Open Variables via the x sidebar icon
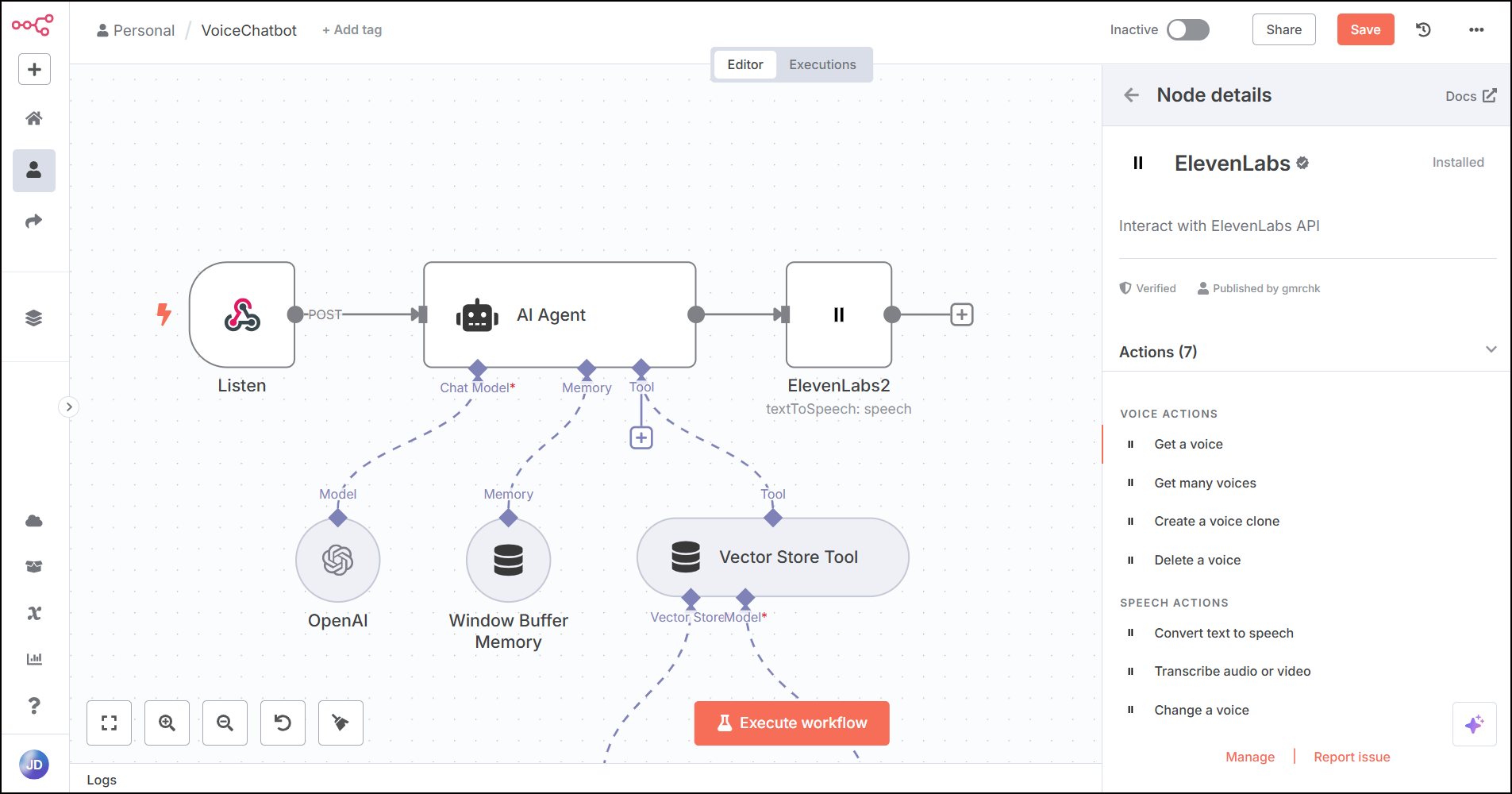 34,612
